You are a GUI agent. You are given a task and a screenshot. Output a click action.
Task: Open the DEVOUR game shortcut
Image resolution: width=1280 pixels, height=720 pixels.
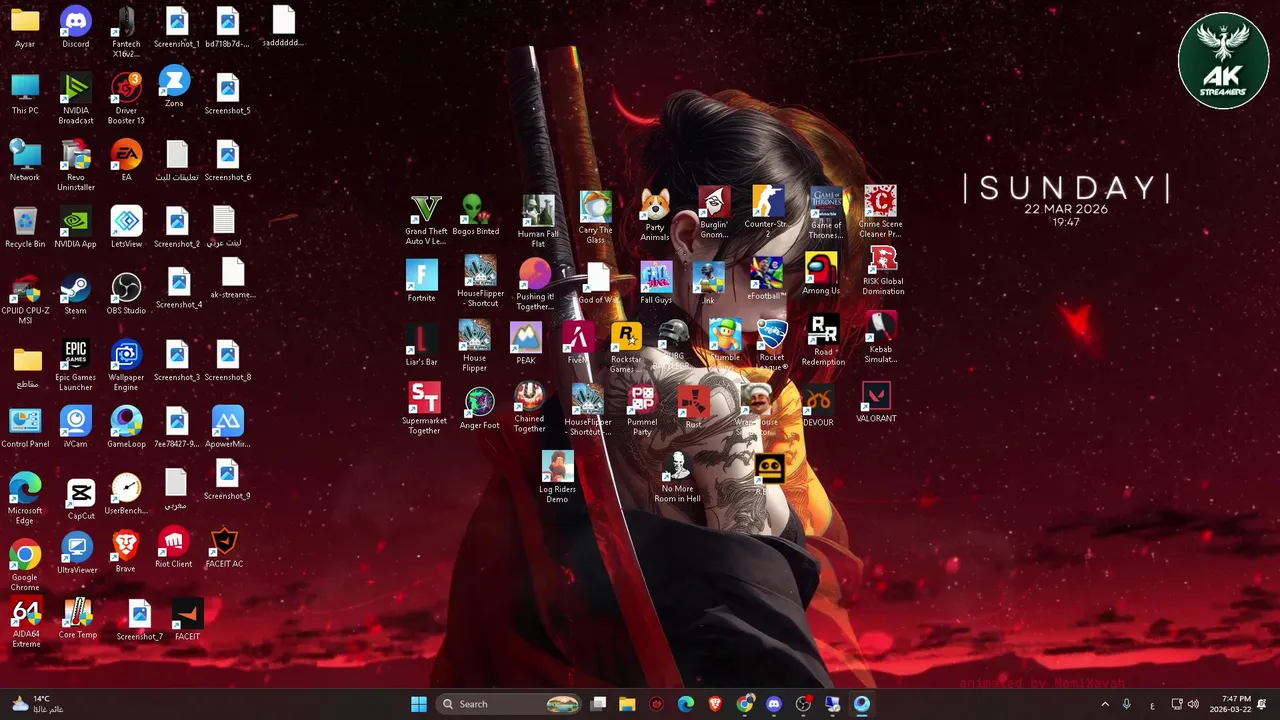818,406
